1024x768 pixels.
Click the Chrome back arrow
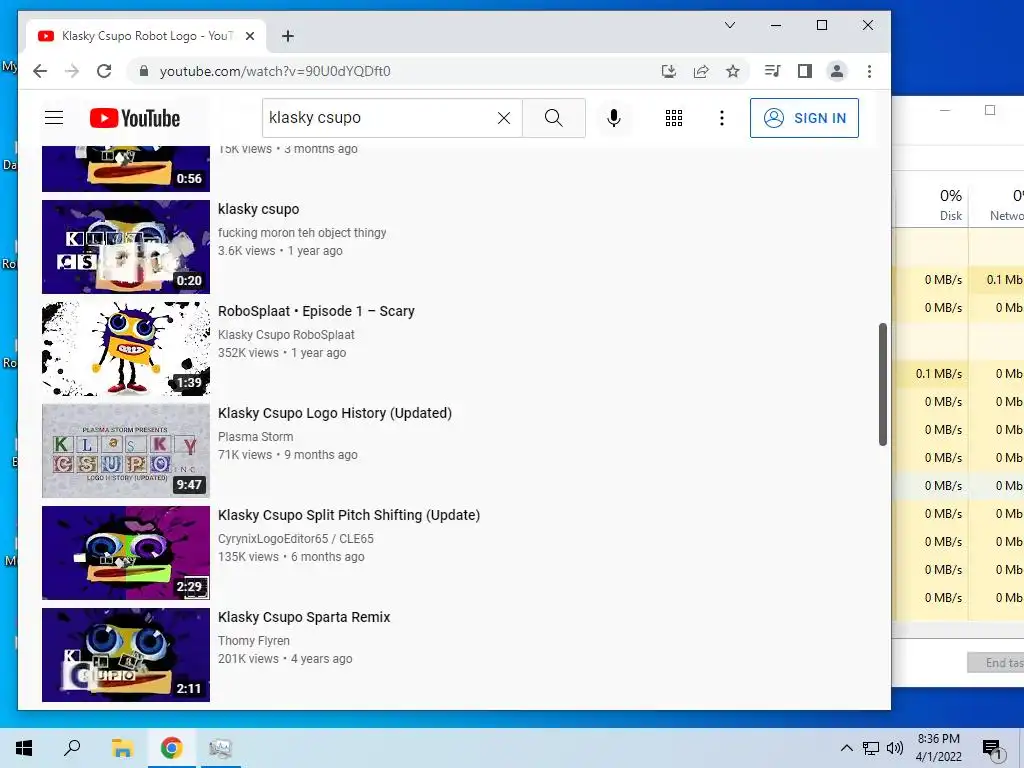pyautogui.click(x=40, y=71)
